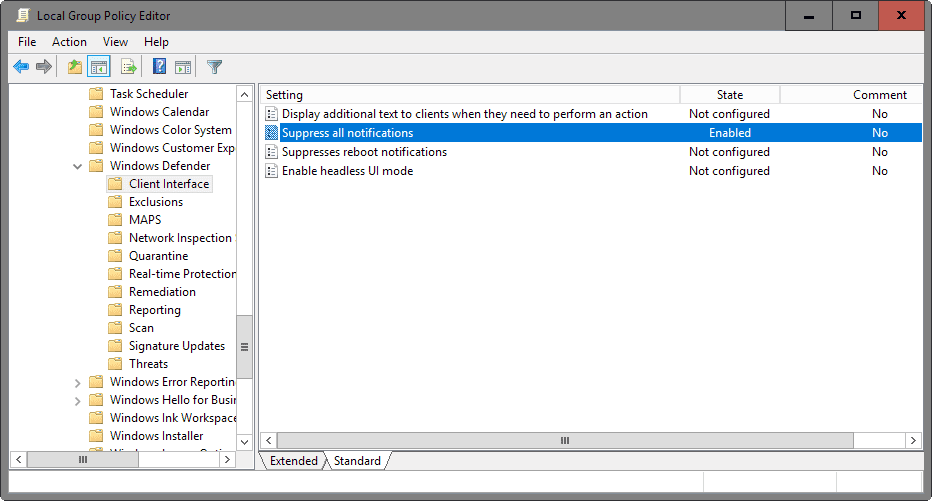Toggle the Show/Hide Console Tree icon
Image resolution: width=932 pixels, height=501 pixels.
tap(99, 67)
